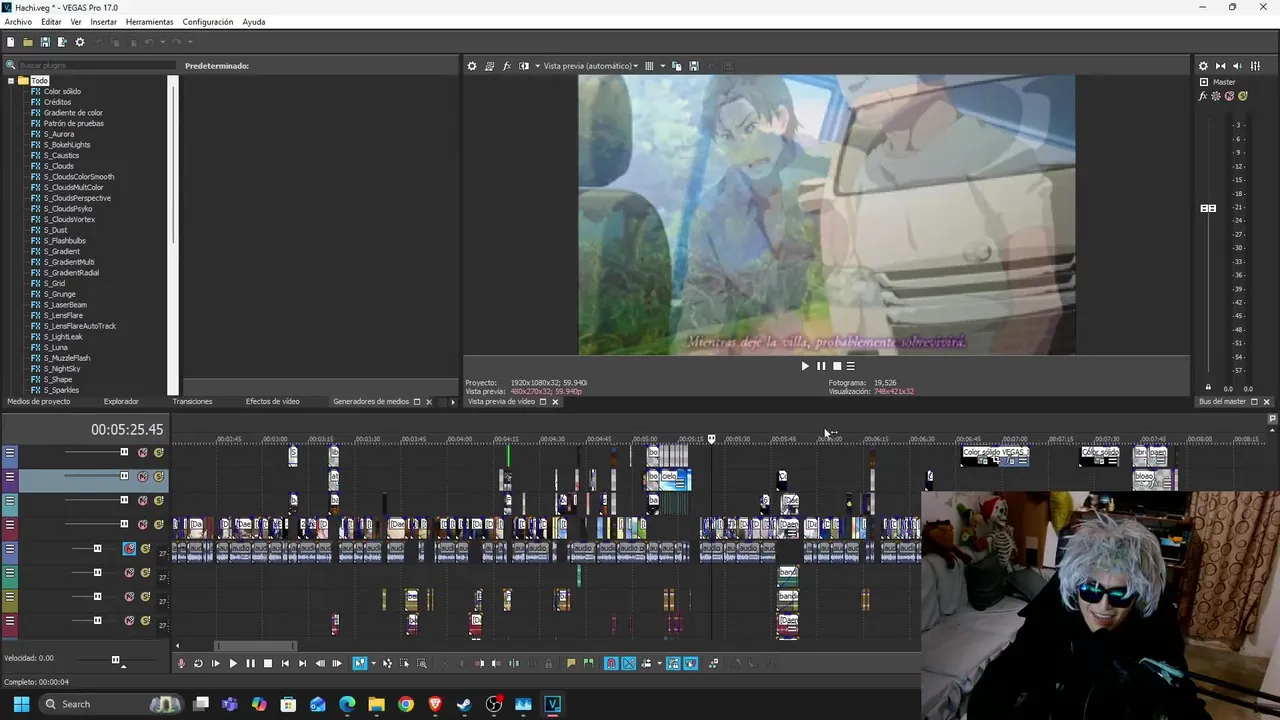1280x720 pixels.
Task: Open Master bus audio properties gear
Action: coord(1203,66)
